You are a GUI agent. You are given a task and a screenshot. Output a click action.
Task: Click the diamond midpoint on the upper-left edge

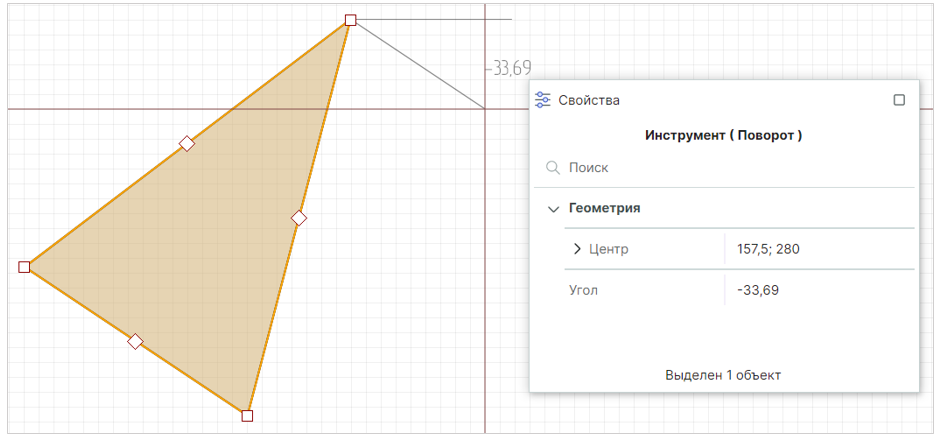[x=186, y=144]
